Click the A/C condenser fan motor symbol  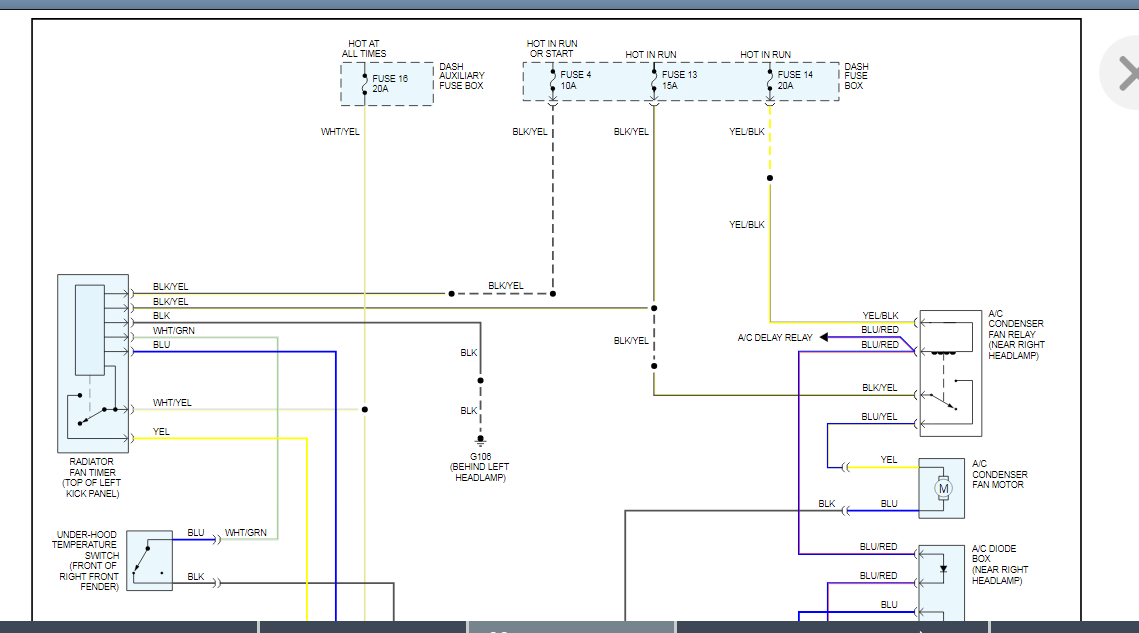click(x=942, y=489)
